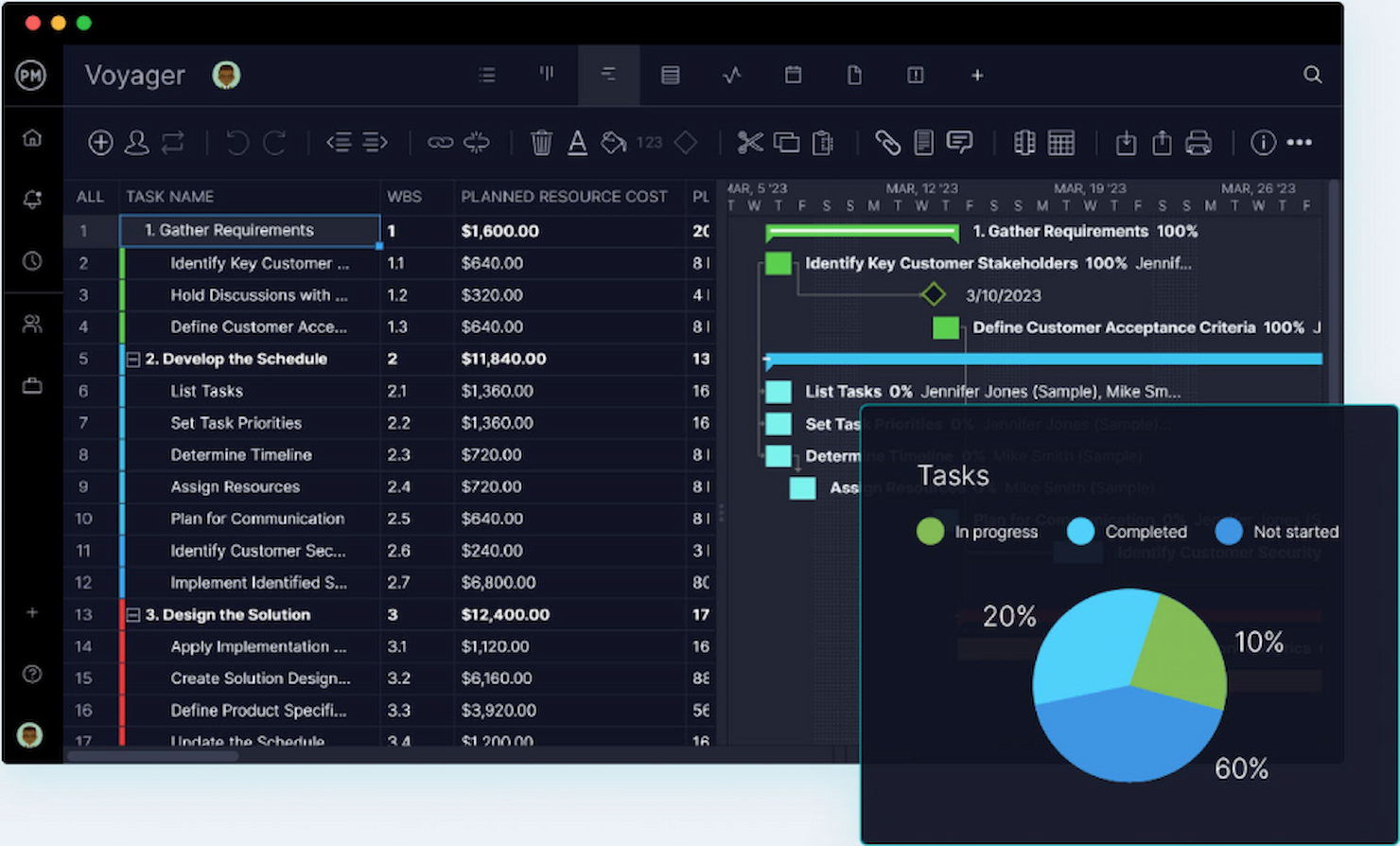Click the $11,840.00 cost cell
This screenshot has width=1400, height=846.
503,359
